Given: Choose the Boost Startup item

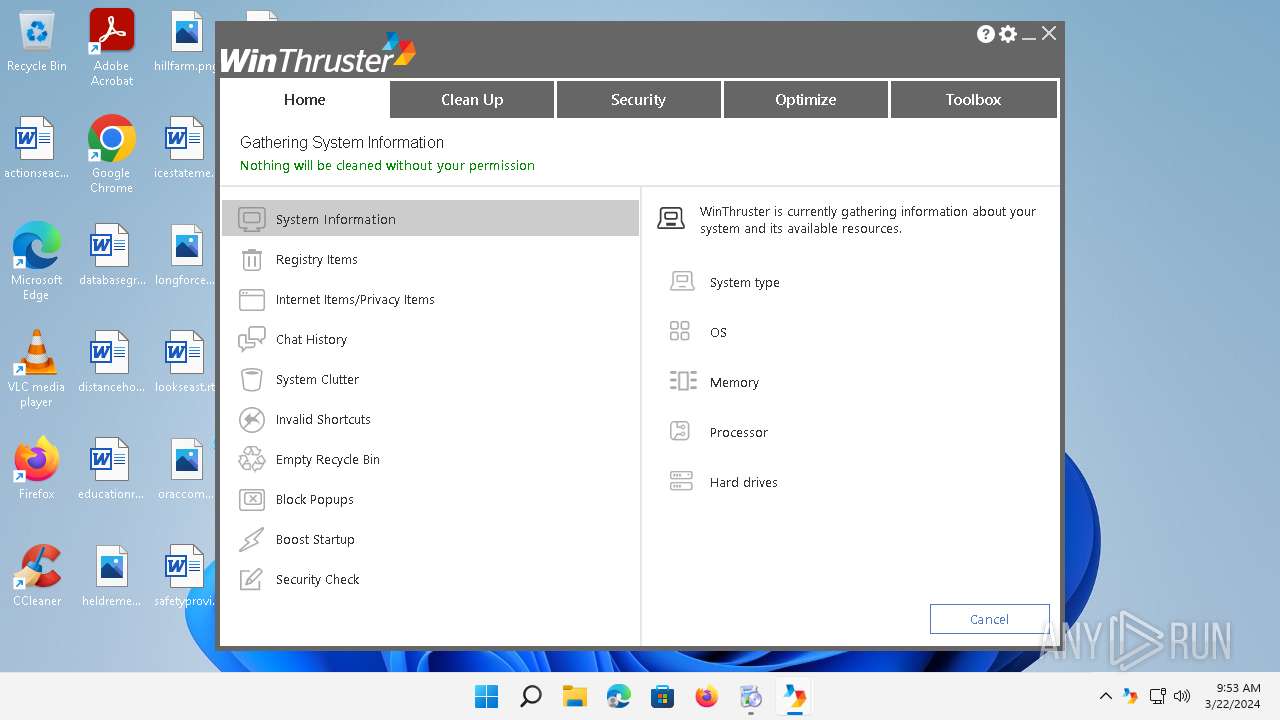Looking at the screenshot, I should 430,539.
